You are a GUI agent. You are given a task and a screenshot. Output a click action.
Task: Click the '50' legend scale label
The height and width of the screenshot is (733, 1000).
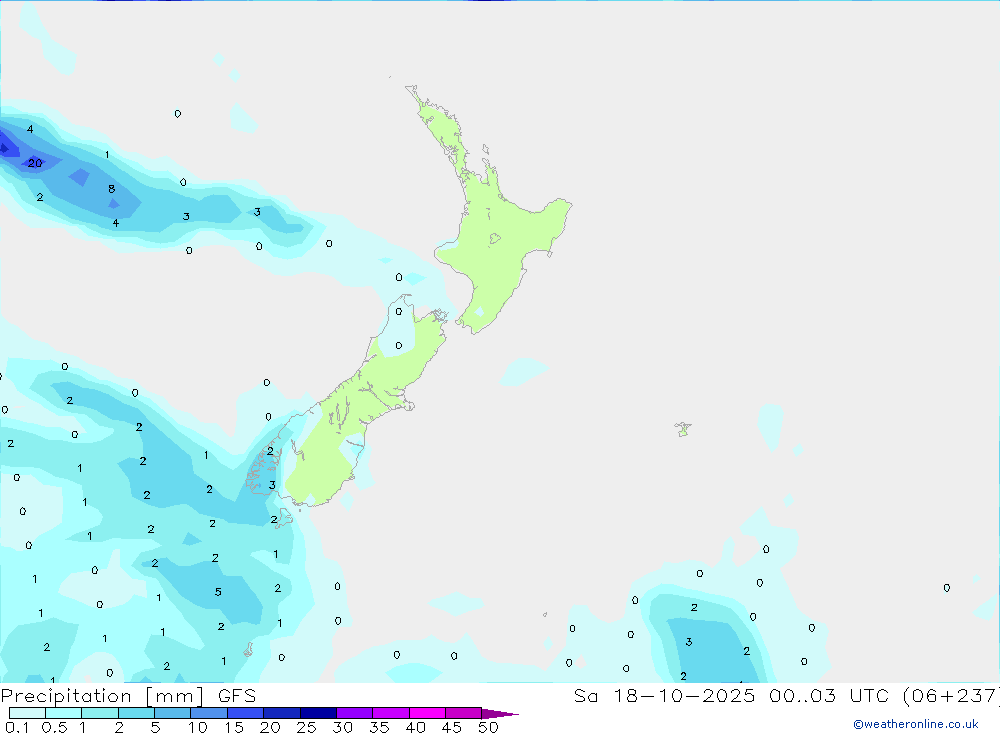click(488, 727)
